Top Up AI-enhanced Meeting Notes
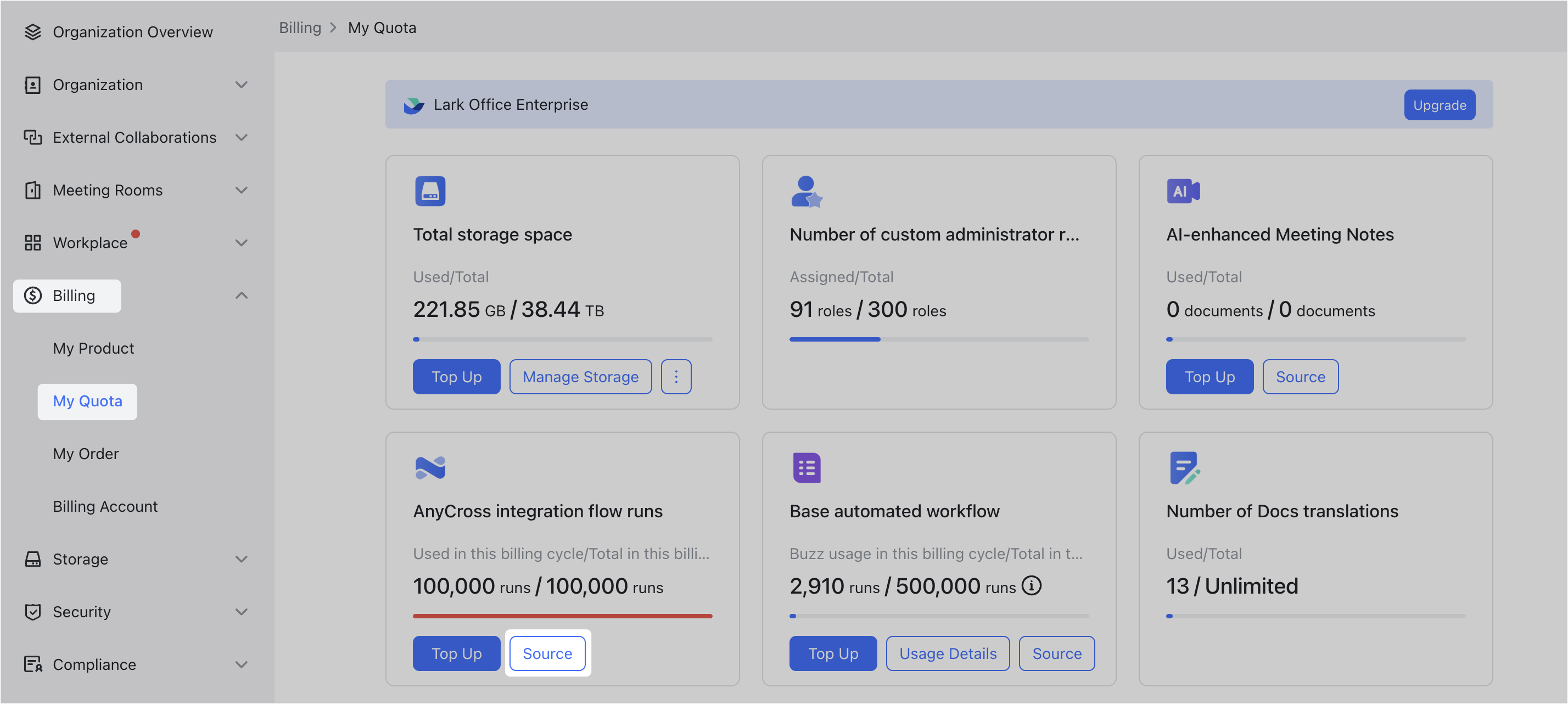 click(x=1209, y=376)
